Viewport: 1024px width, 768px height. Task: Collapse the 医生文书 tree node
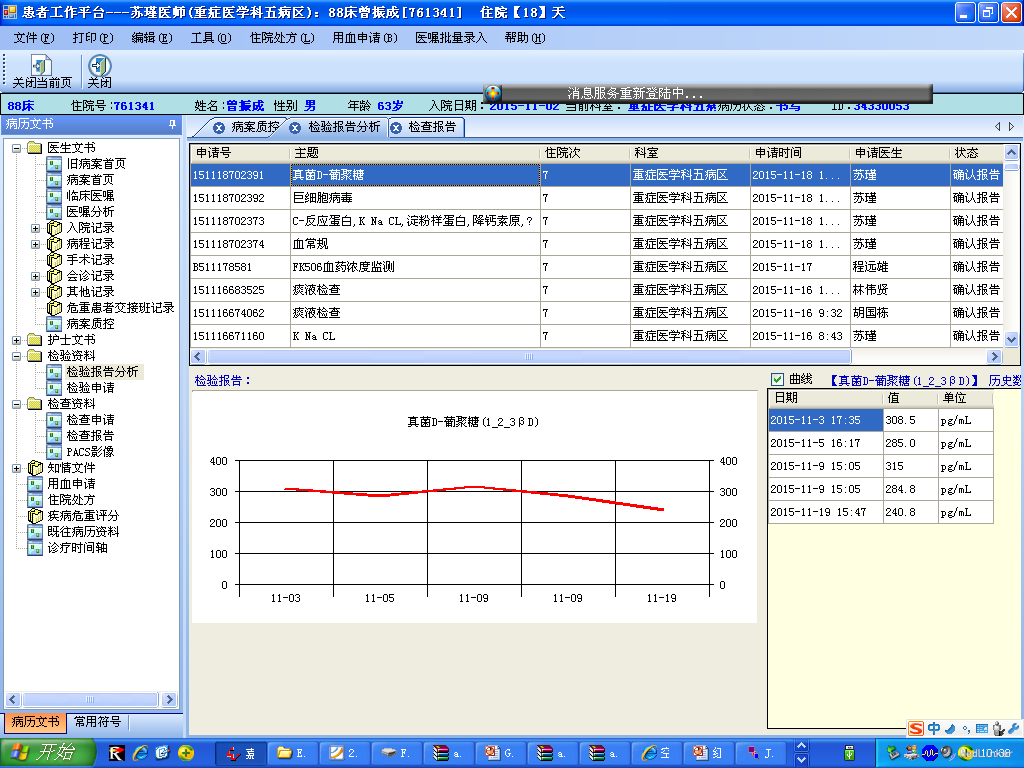coord(17,148)
